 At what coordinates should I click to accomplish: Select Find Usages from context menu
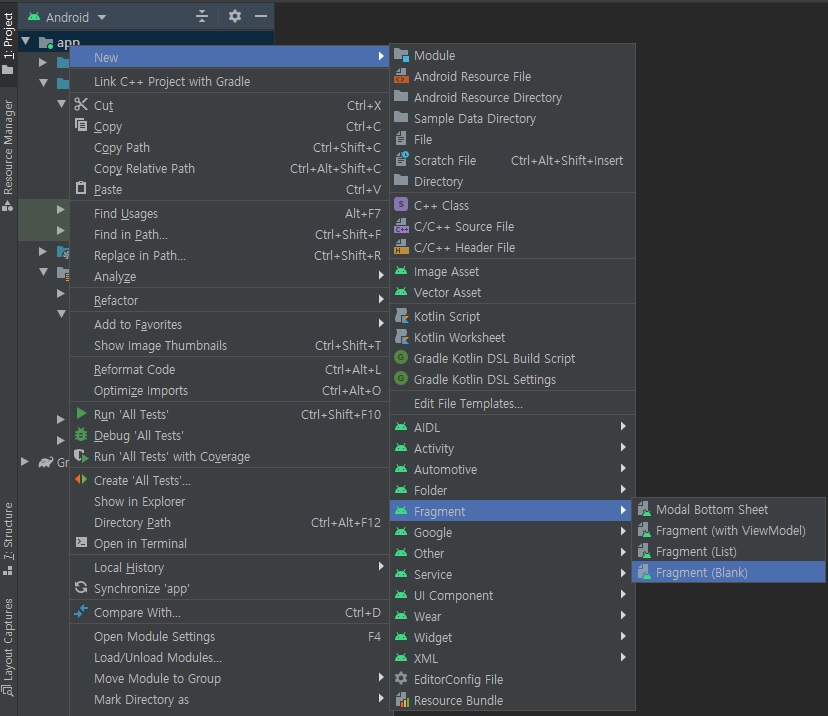coord(229,213)
